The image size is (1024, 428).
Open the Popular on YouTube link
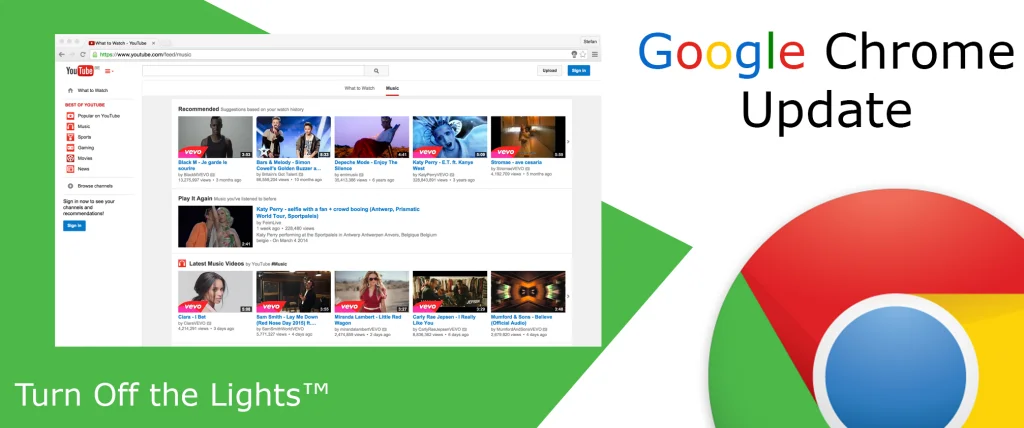(x=99, y=116)
